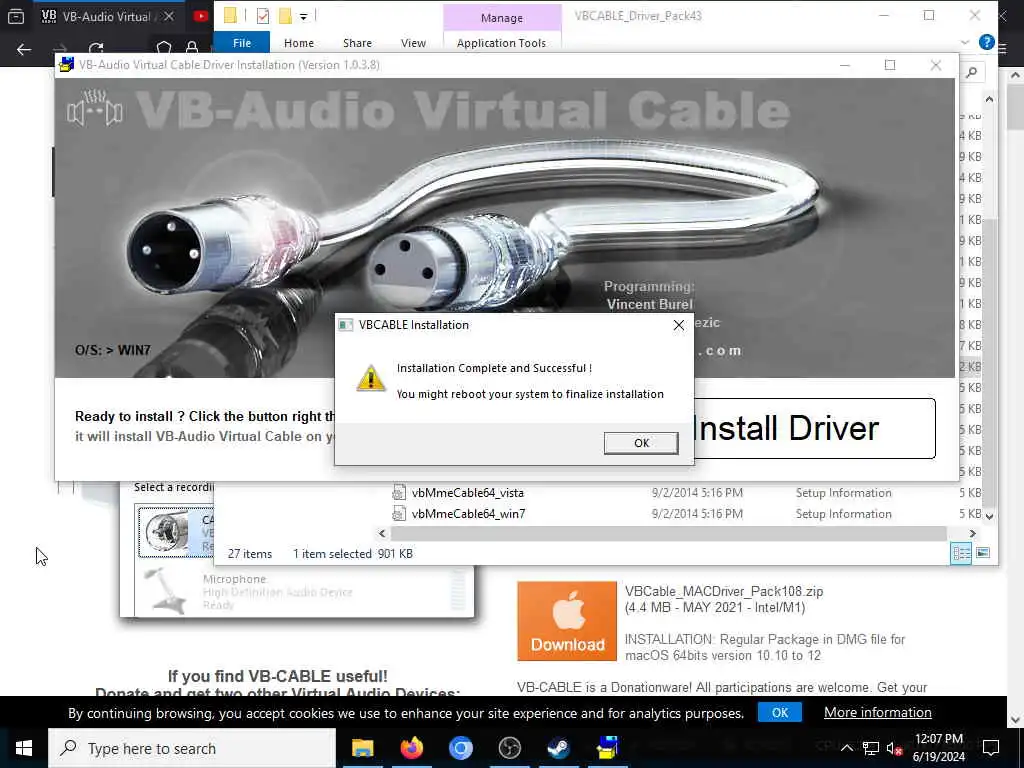
Task: Open the Windows Start menu
Action: click(x=24, y=748)
